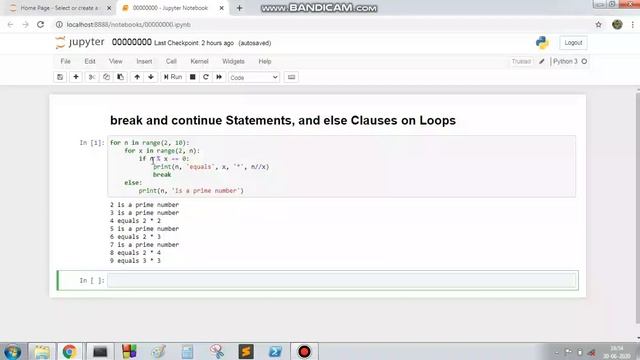The width and height of the screenshot is (640, 360).
Task: Rename notebook title 00000000
Action: coord(131,42)
